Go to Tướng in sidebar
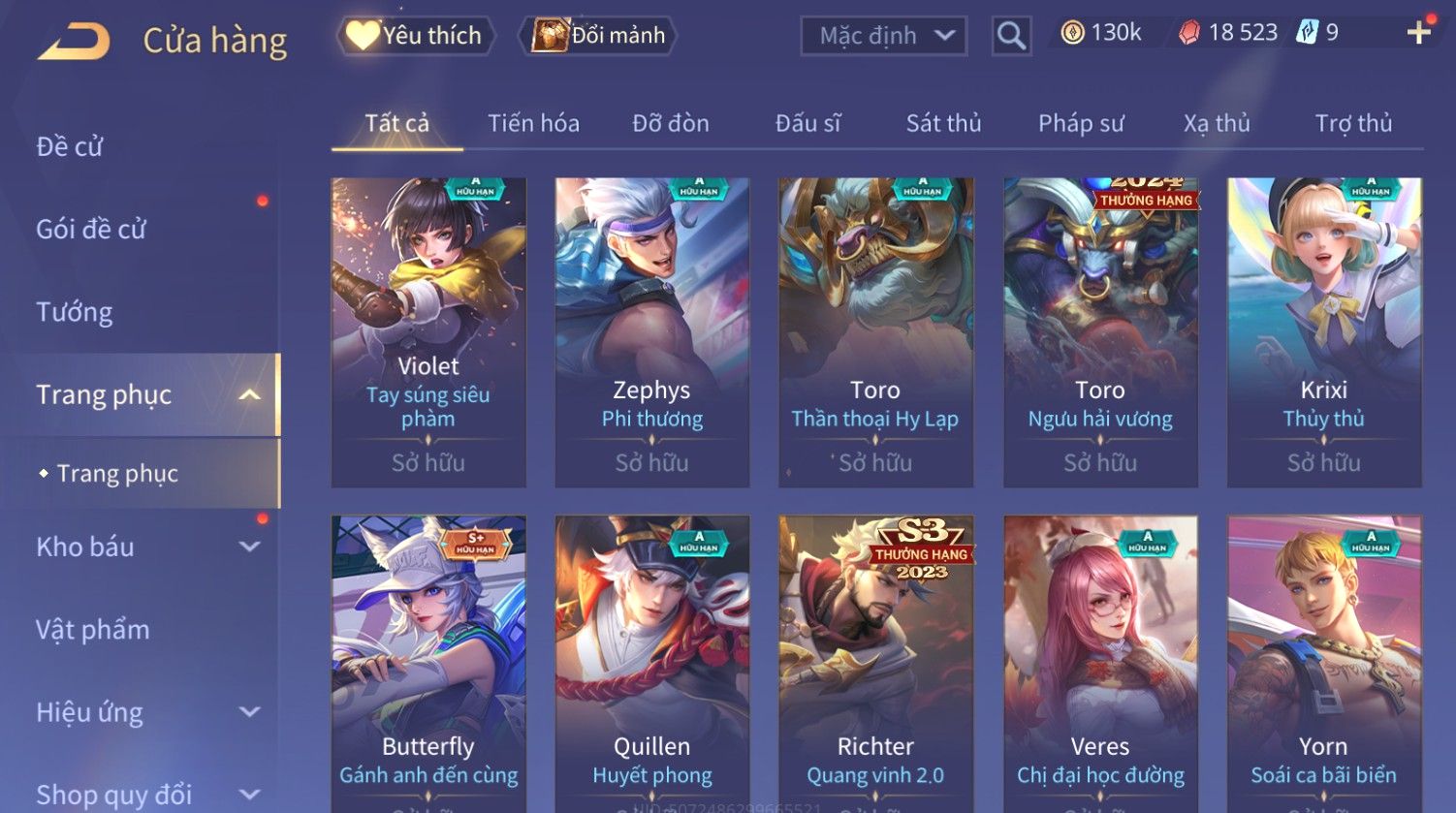 tap(75, 312)
